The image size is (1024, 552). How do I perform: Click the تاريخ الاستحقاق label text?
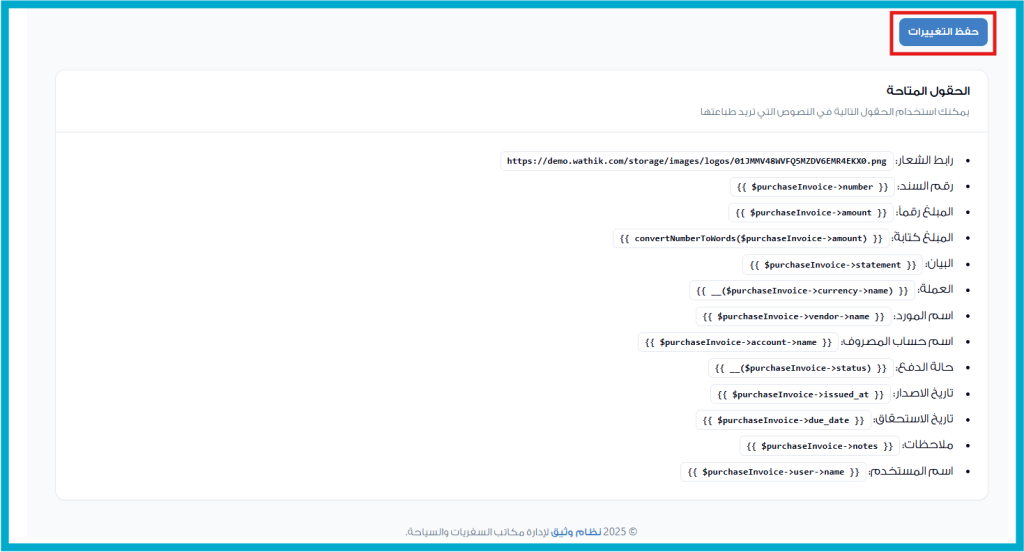[x=914, y=419]
